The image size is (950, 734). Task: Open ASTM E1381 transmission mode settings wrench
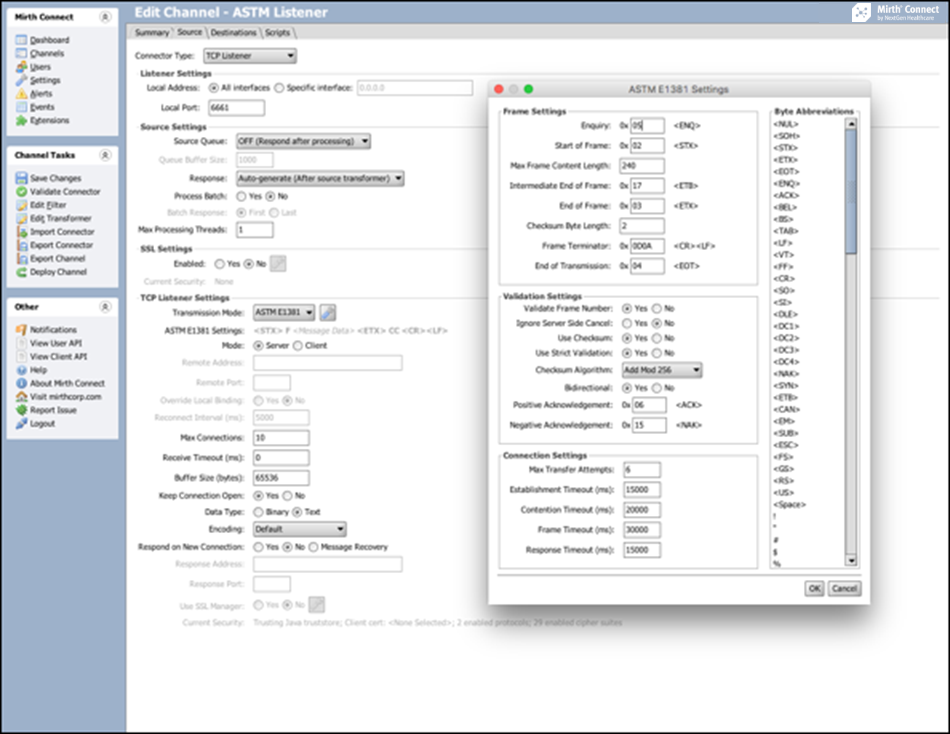point(328,313)
